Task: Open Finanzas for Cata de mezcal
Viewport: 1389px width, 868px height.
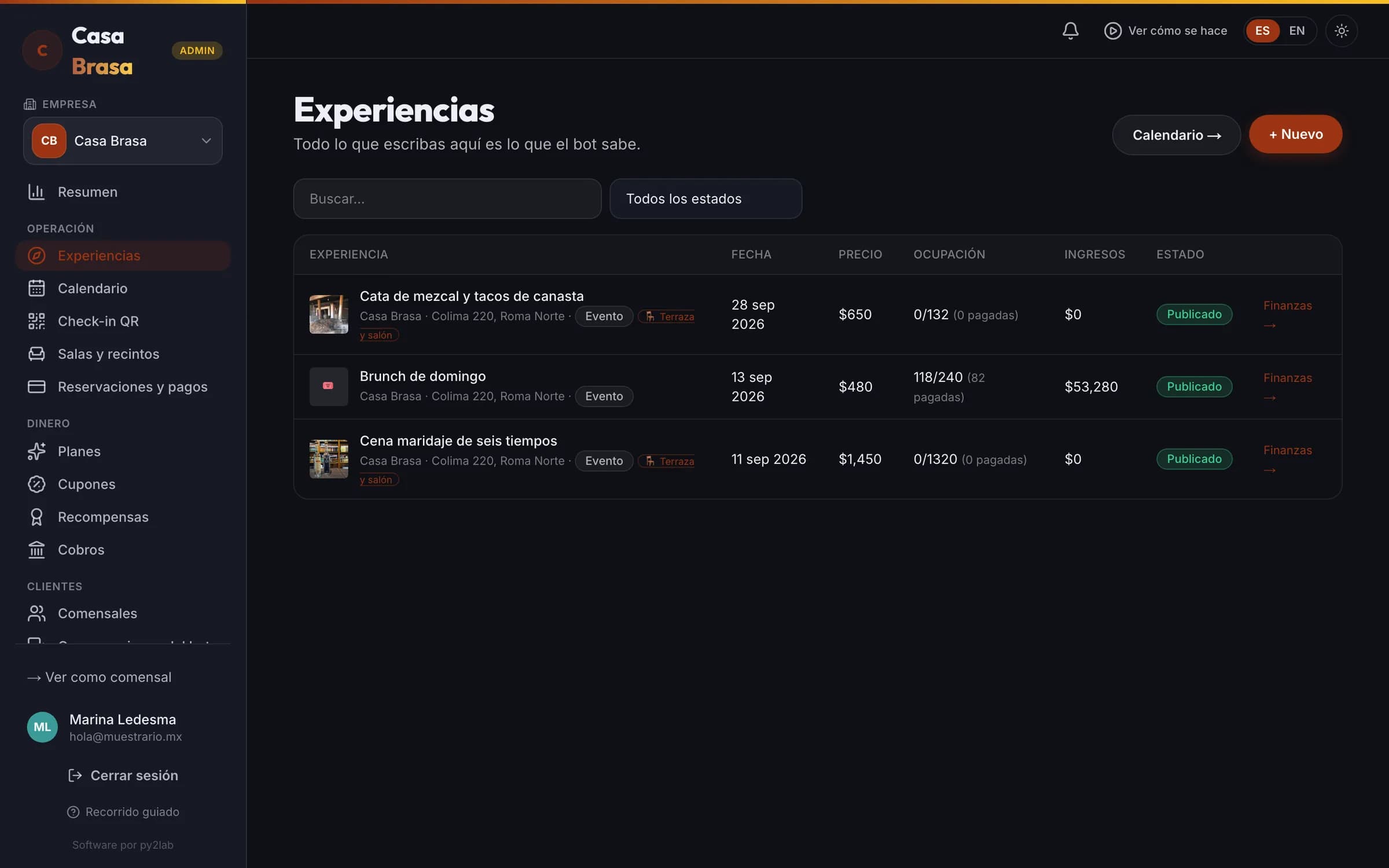Action: 1287,315
